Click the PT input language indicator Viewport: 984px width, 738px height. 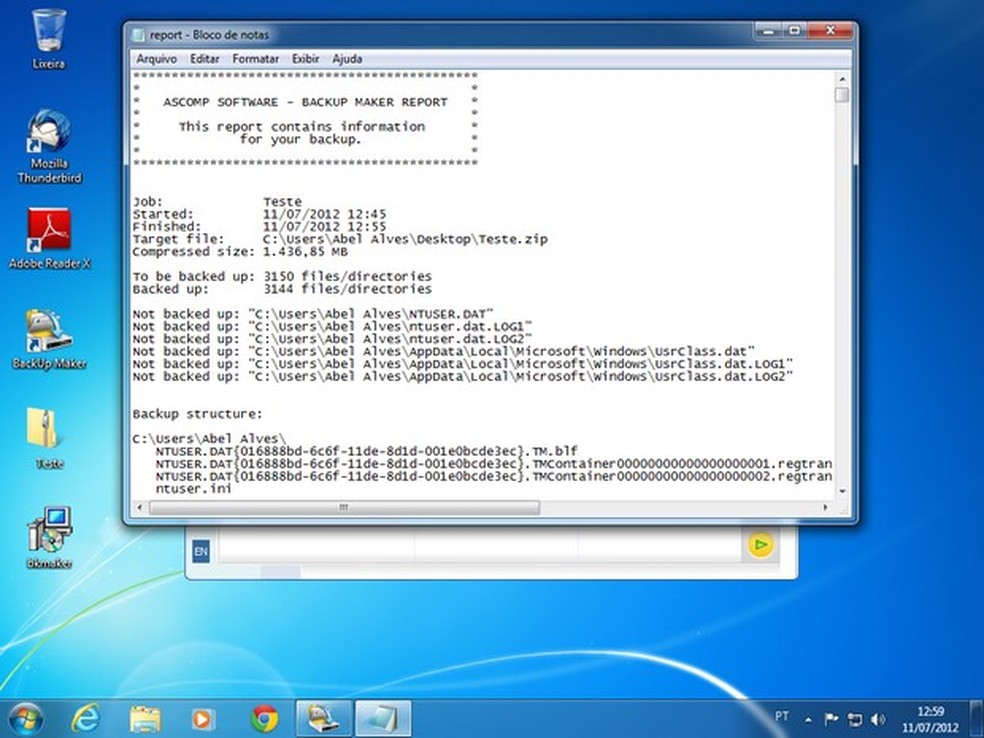coord(782,717)
